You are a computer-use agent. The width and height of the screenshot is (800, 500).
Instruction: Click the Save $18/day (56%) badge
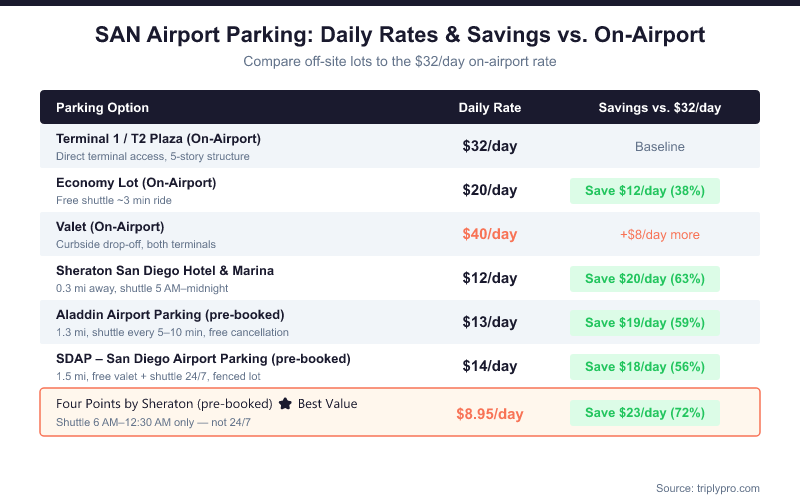[645, 367]
